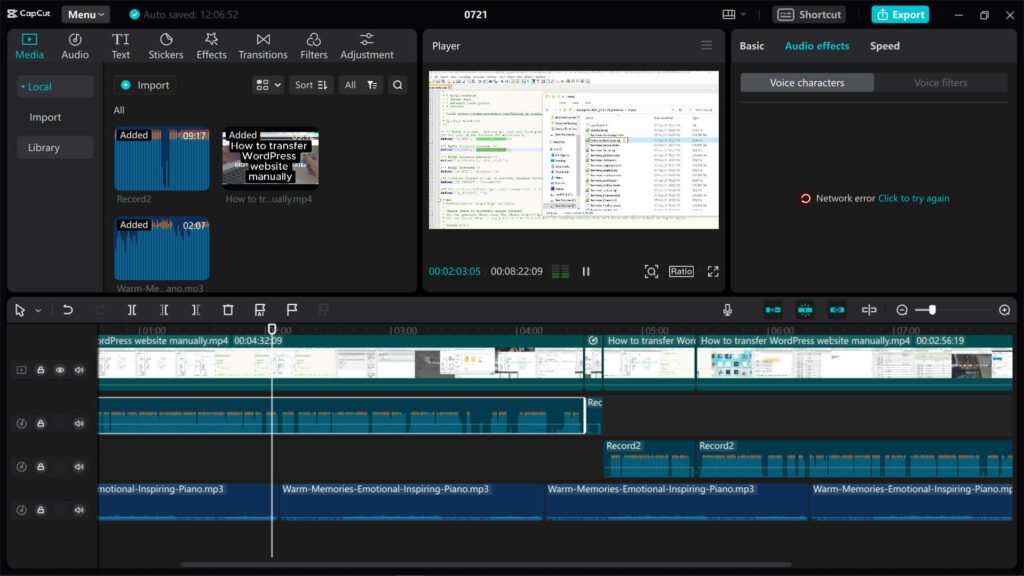The image size is (1024, 576).
Task: Toggle visibility of the top video track
Action: 61,369
